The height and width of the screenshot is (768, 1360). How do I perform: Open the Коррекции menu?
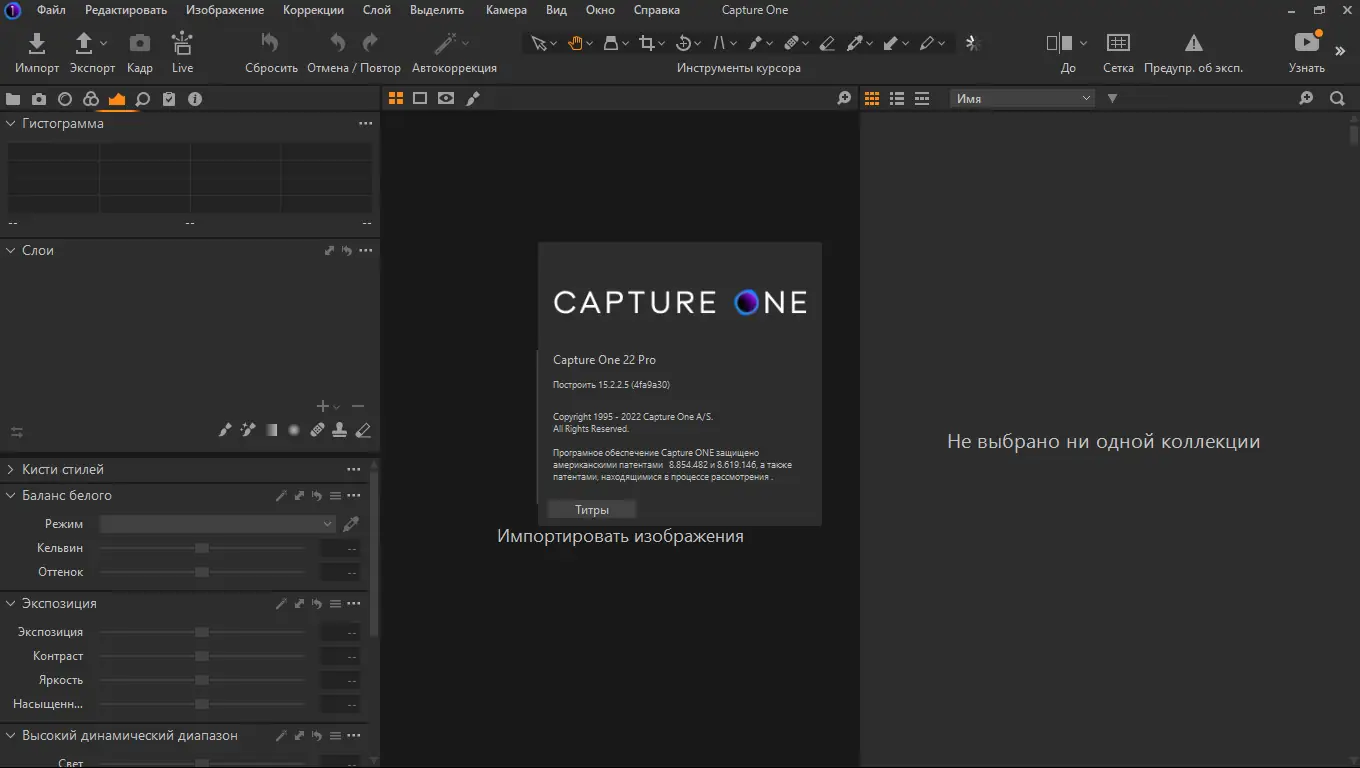(x=313, y=10)
